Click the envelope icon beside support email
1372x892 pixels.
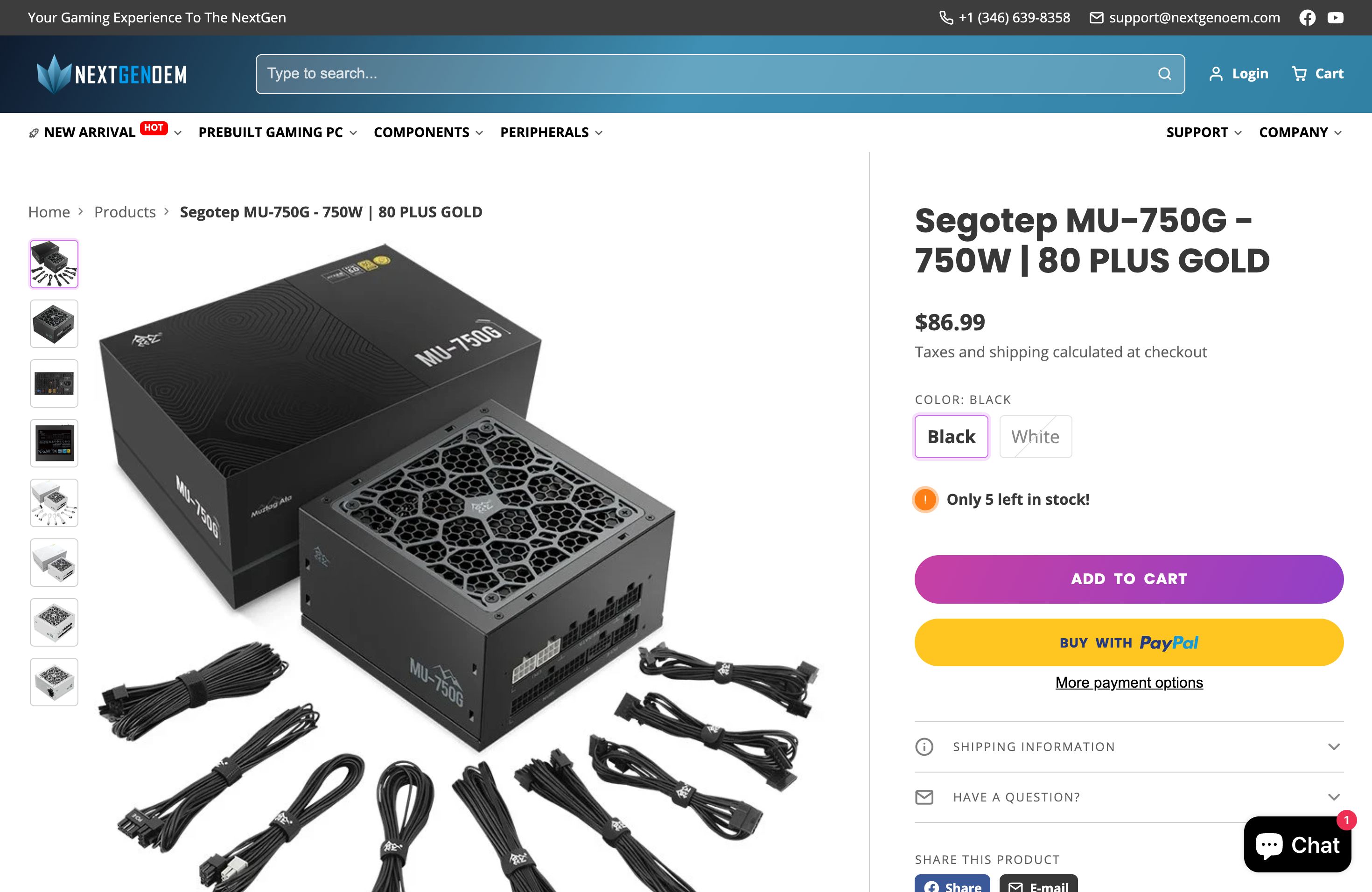[x=1097, y=17]
